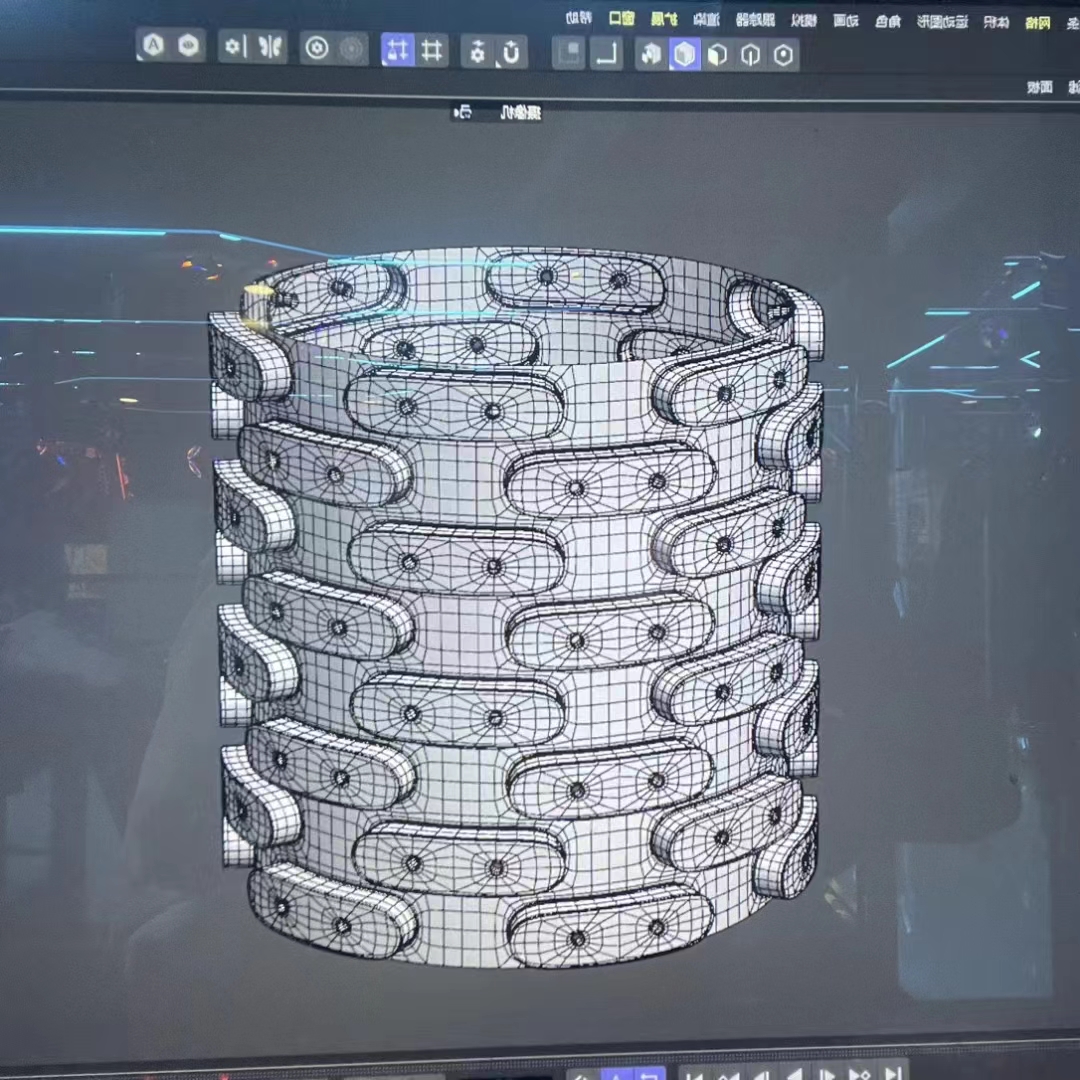Select the shaded cube polygon mode icon
Screen dimensions: 1080x1080
click(x=718, y=54)
